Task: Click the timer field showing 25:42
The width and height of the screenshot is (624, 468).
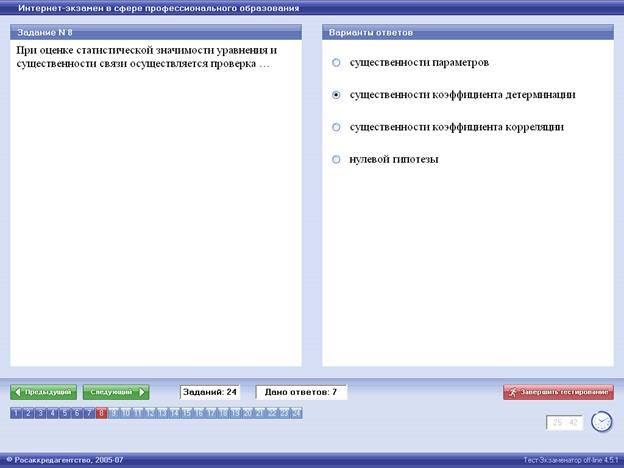Action: point(565,422)
